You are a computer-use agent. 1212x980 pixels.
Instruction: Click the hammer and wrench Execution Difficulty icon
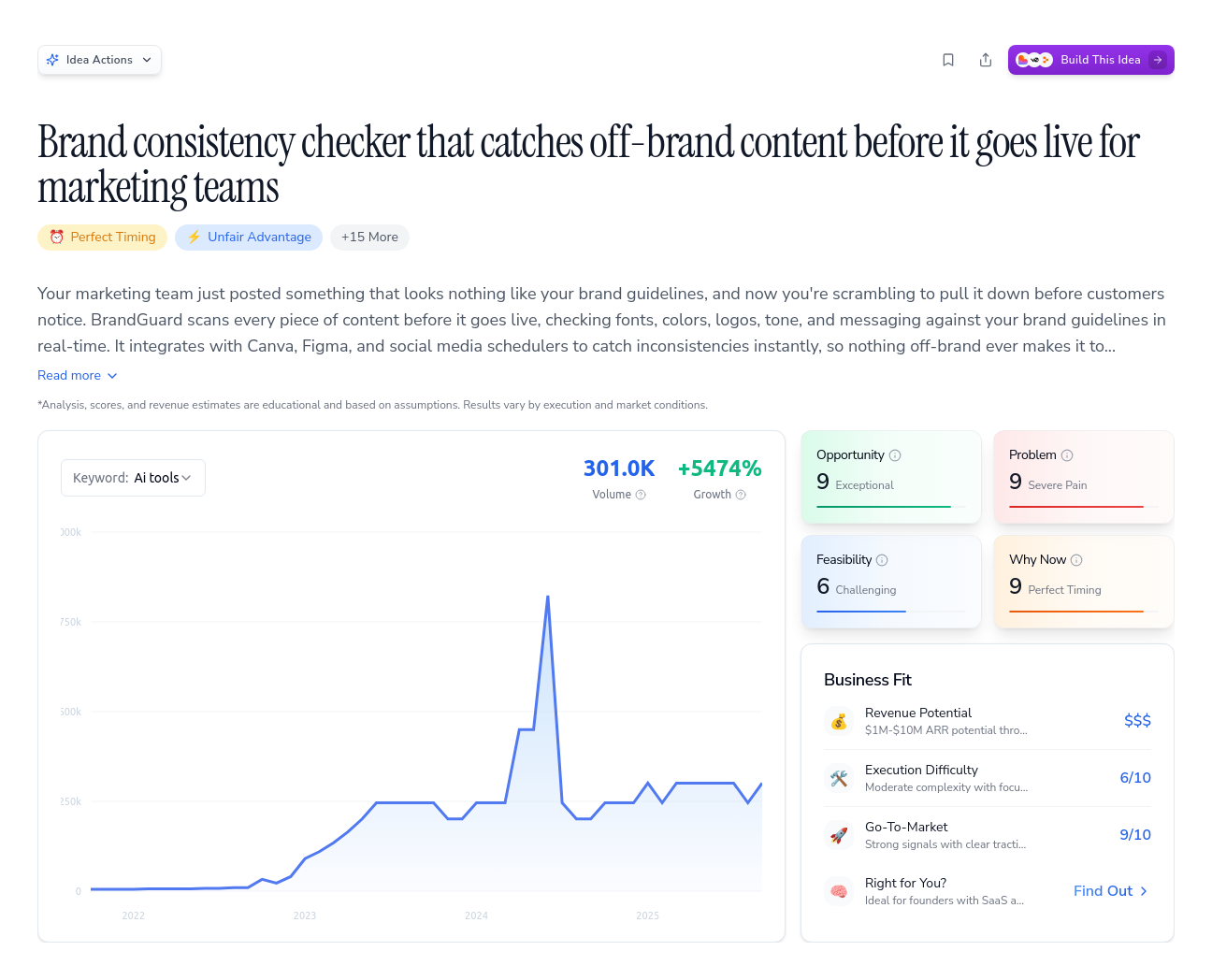point(839,777)
